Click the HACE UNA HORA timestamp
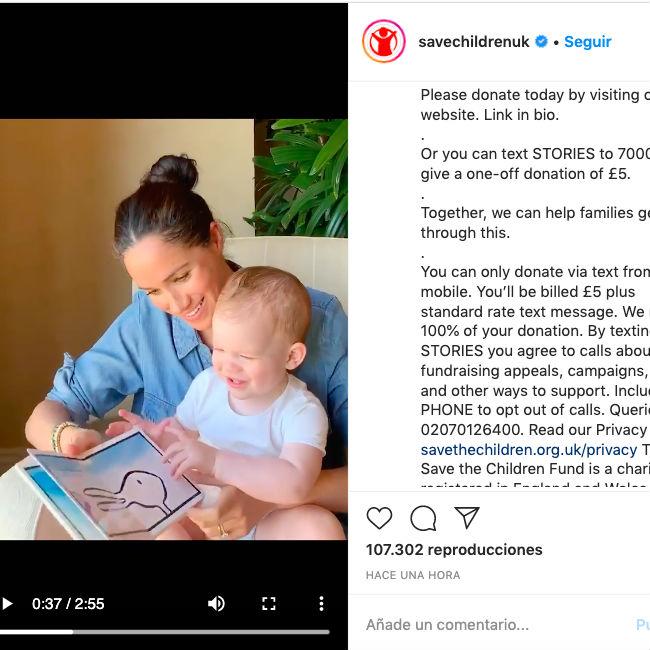This screenshot has height=650, width=650. click(x=413, y=575)
